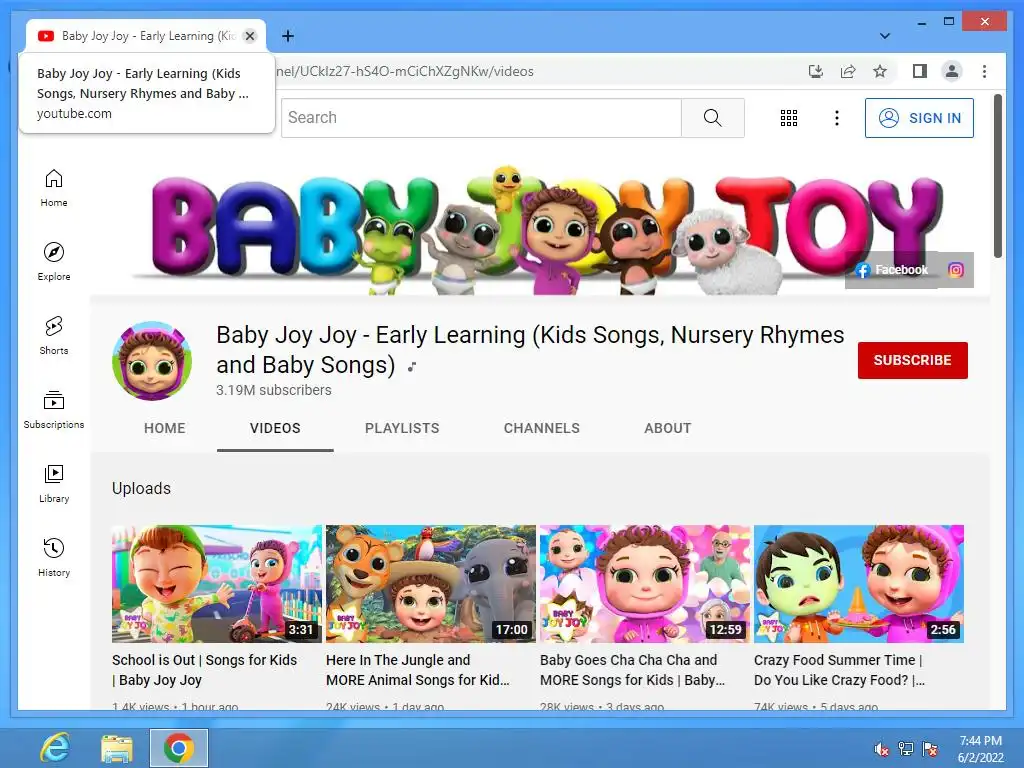This screenshot has width=1024, height=768.
Task: Open File Explorer from the taskbar
Action: pyautogui.click(x=117, y=748)
